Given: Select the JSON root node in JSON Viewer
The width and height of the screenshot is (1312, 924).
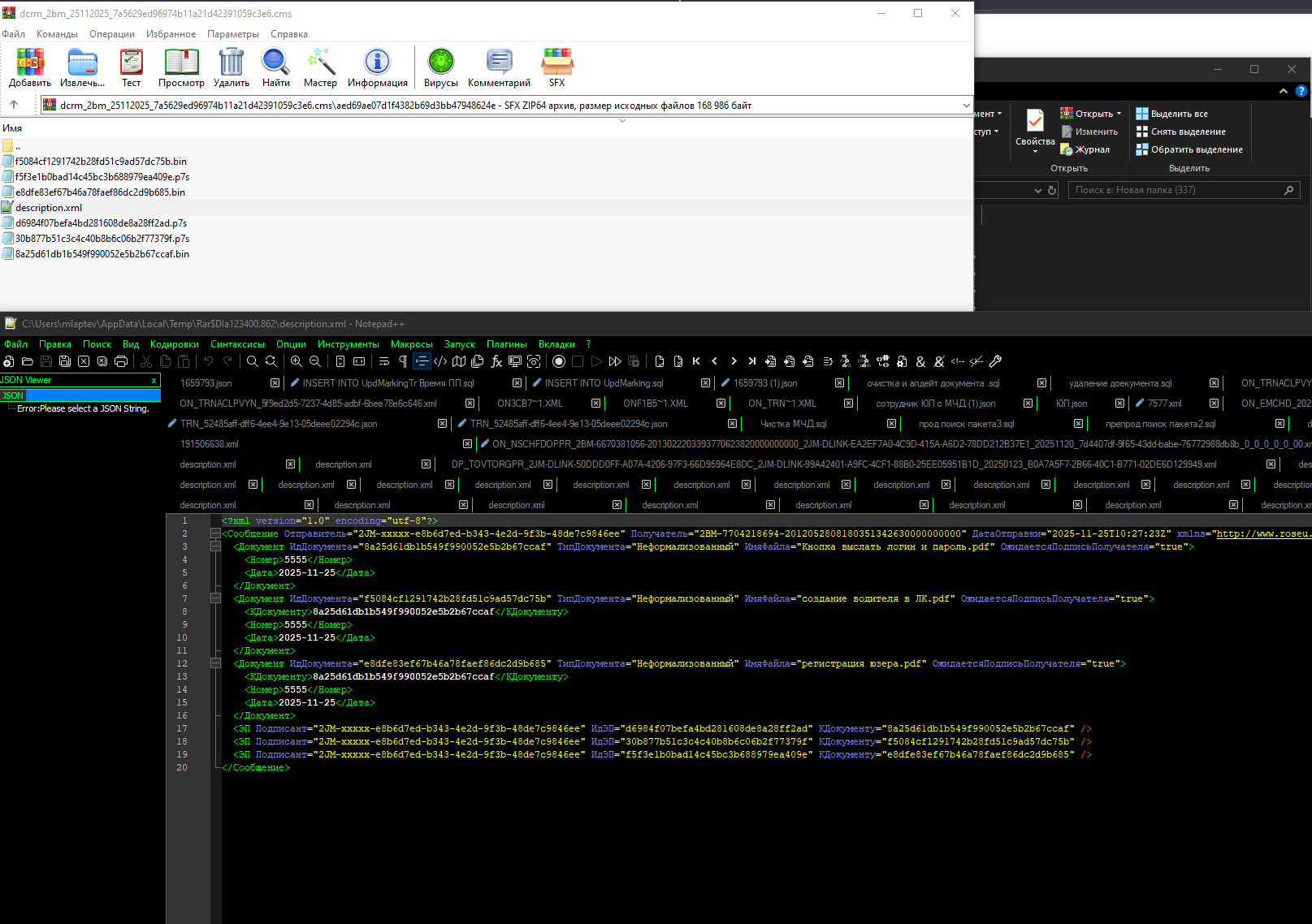Looking at the screenshot, I should click(x=12, y=395).
